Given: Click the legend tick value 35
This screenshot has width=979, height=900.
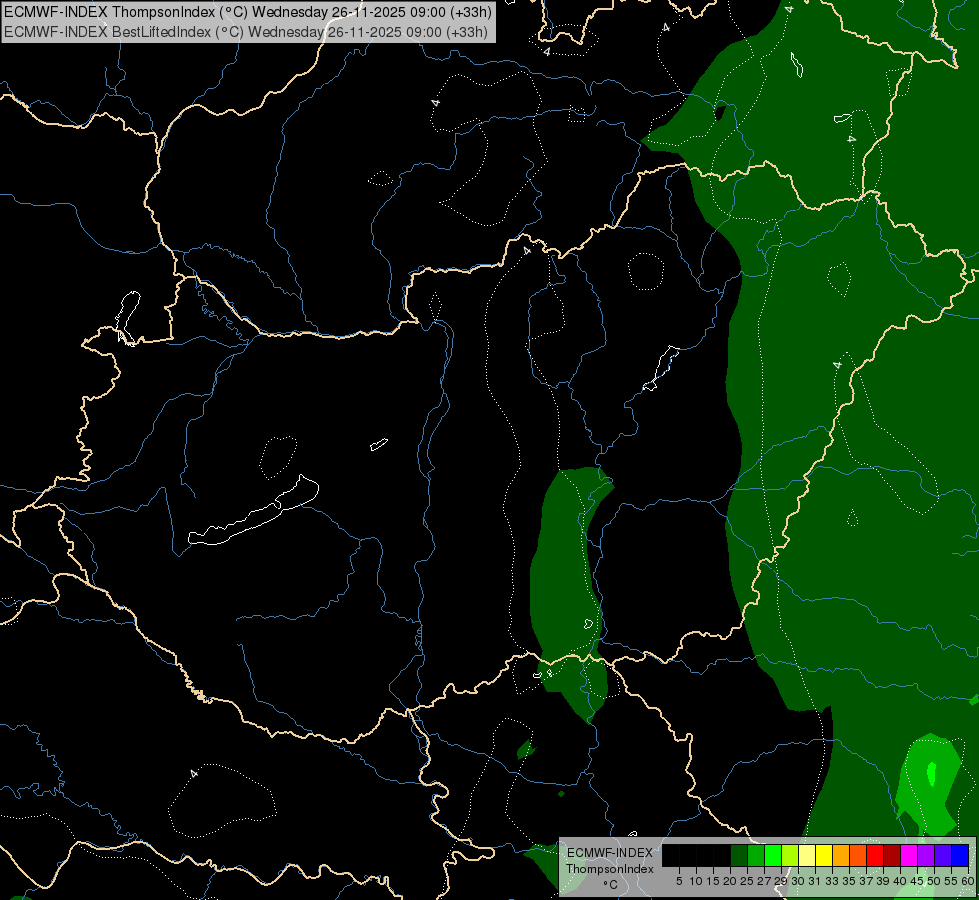Looking at the screenshot, I should (849, 881).
